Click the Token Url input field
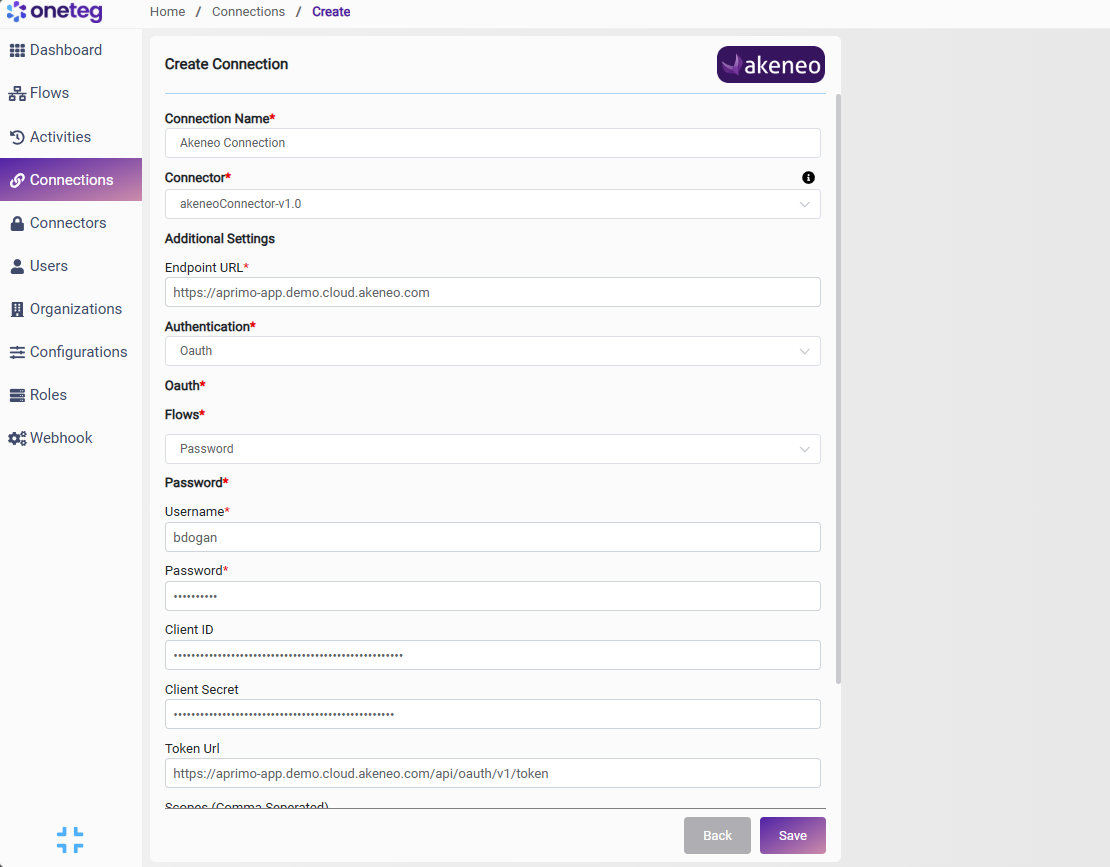The height and width of the screenshot is (867, 1110). [x=493, y=774]
